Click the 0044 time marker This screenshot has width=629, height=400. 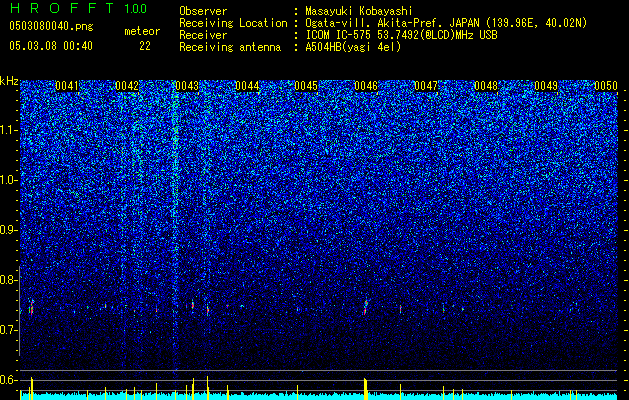coord(247,86)
